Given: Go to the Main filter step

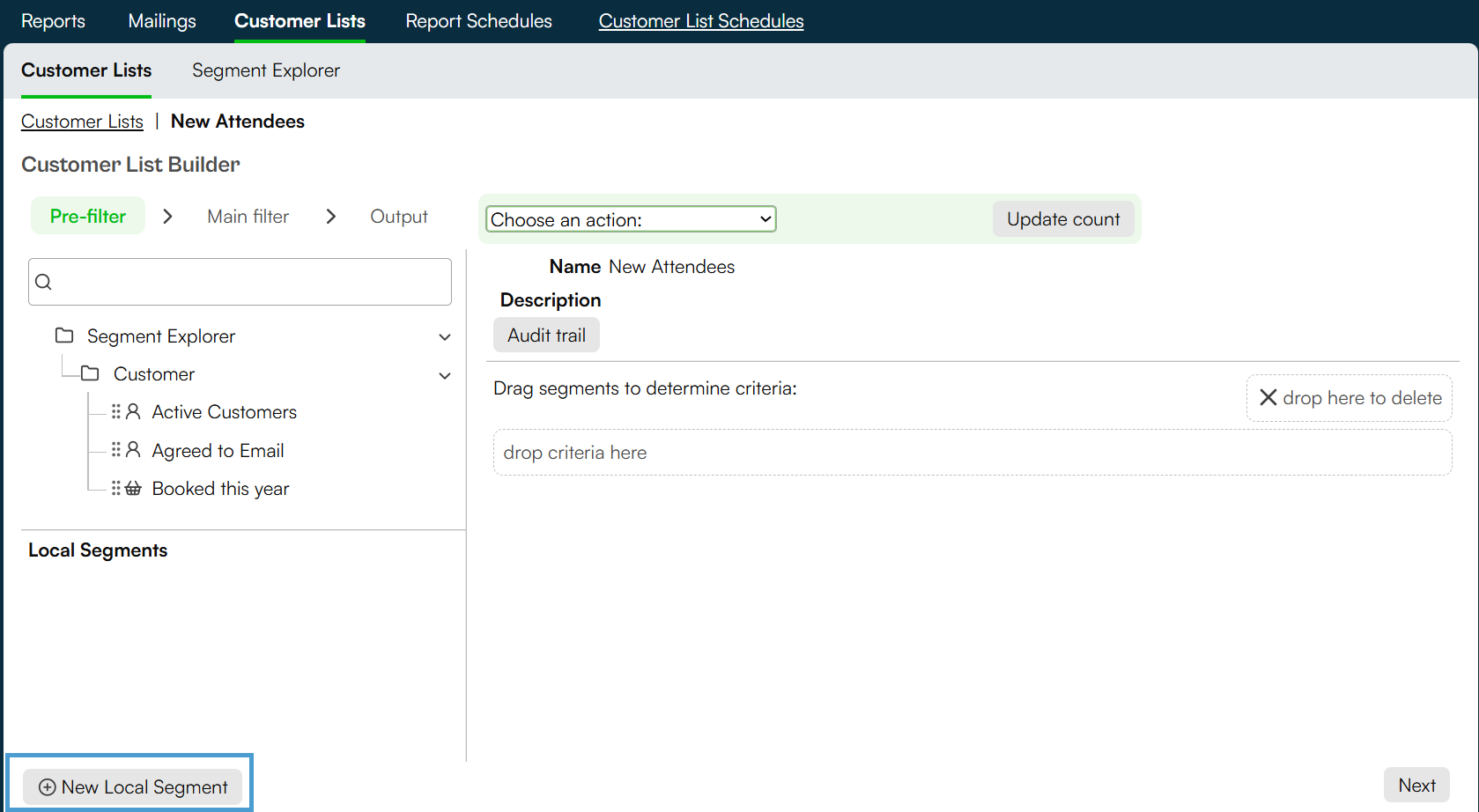Looking at the screenshot, I should [248, 217].
